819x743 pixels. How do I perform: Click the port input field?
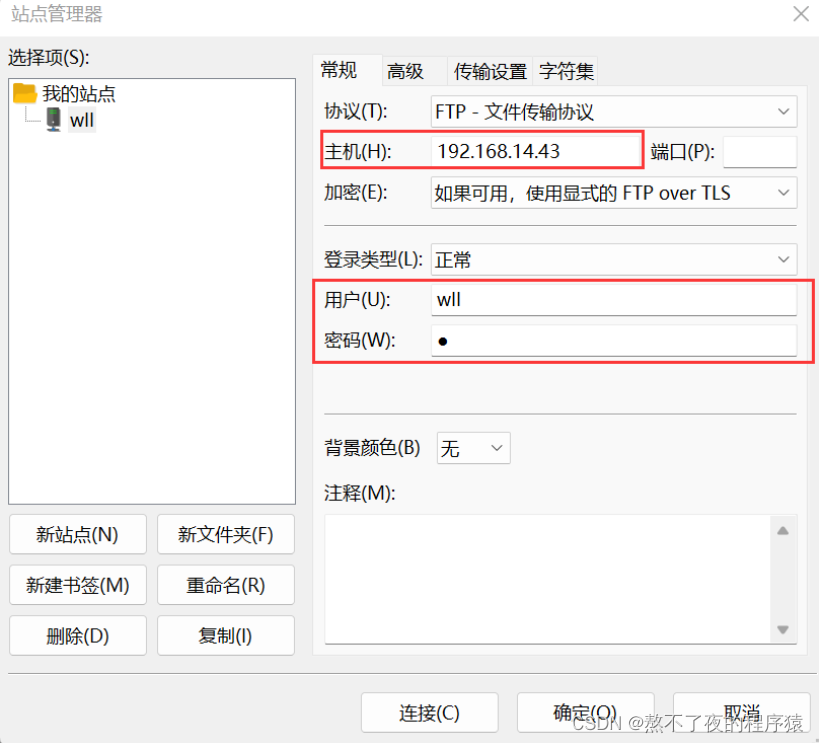click(760, 152)
